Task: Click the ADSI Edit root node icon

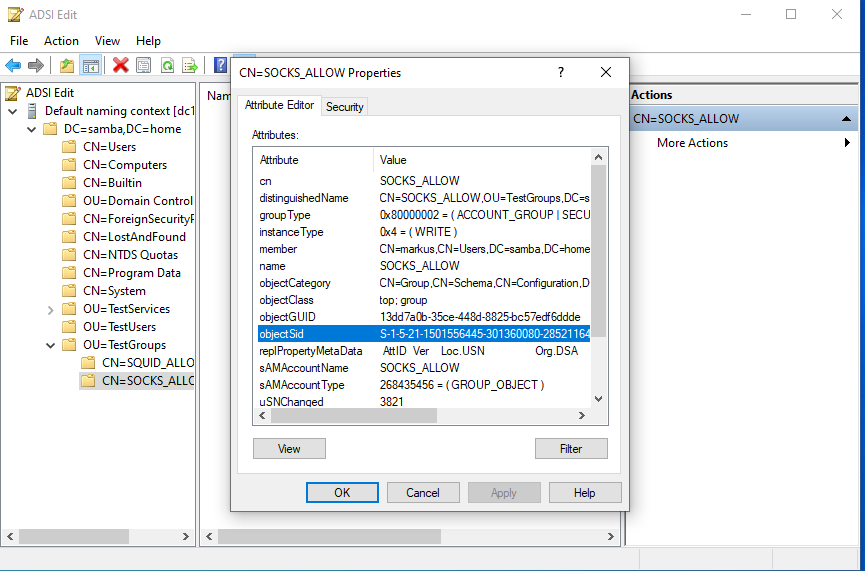Action: click(x=13, y=93)
